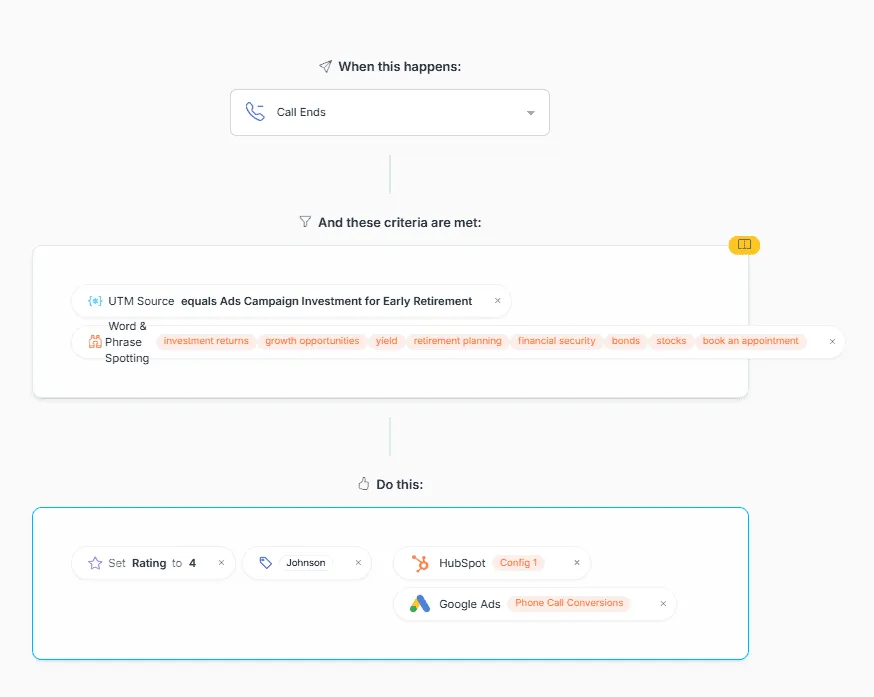This screenshot has height=697, width=874.
Task: Click the thumbs up icon beside Do this
Action: [x=363, y=483]
